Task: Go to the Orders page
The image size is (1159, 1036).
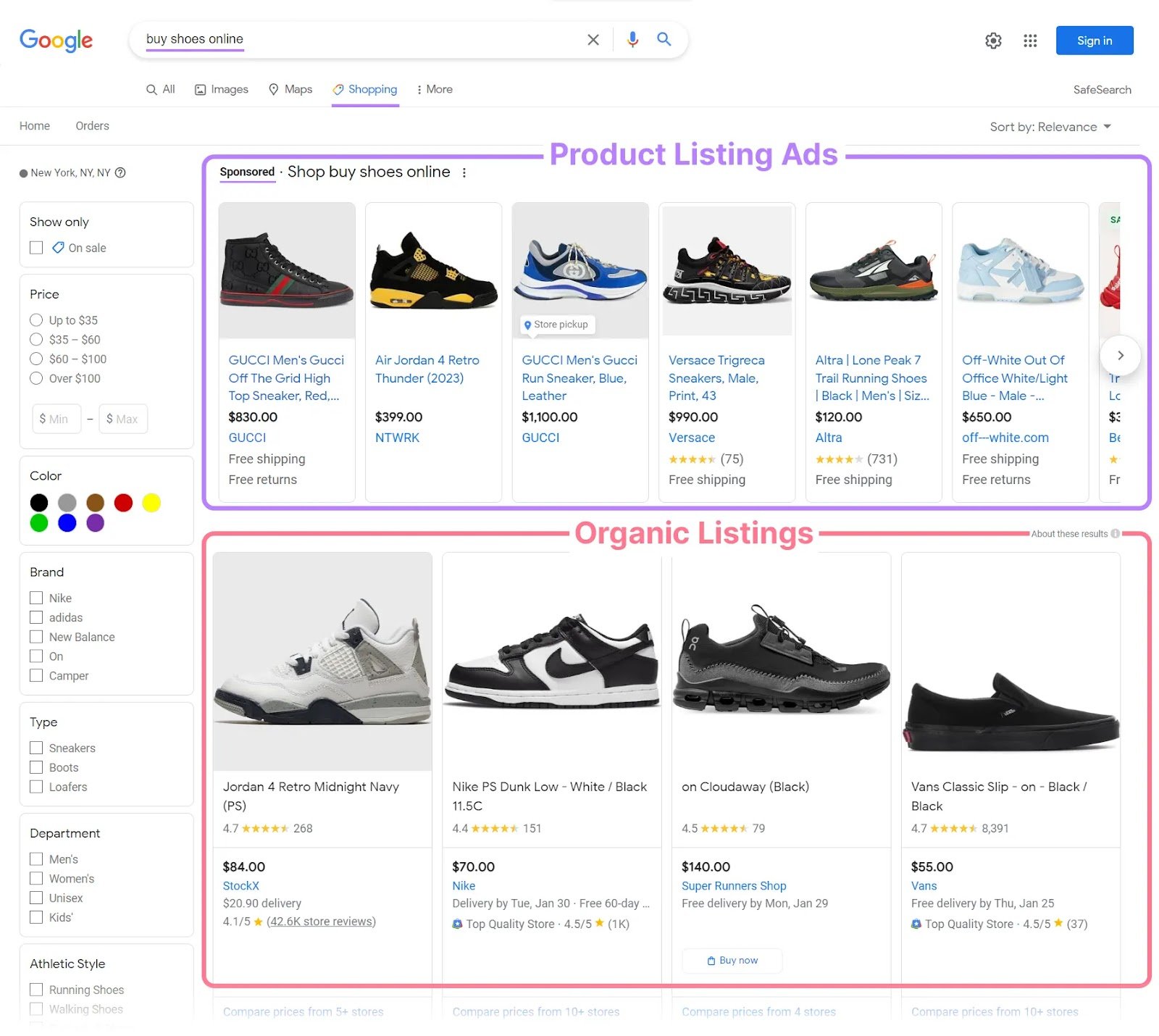Action: 92,125
